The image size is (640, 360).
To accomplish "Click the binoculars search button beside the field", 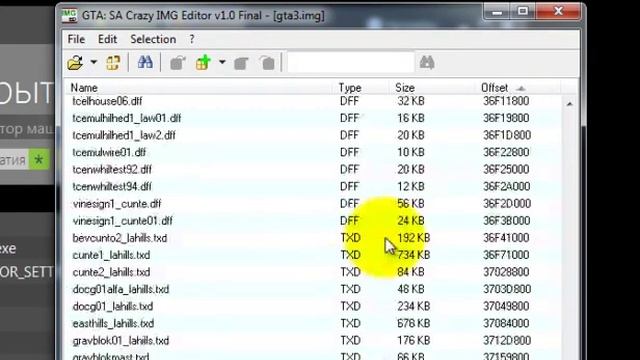I will [x=427, y=62].
